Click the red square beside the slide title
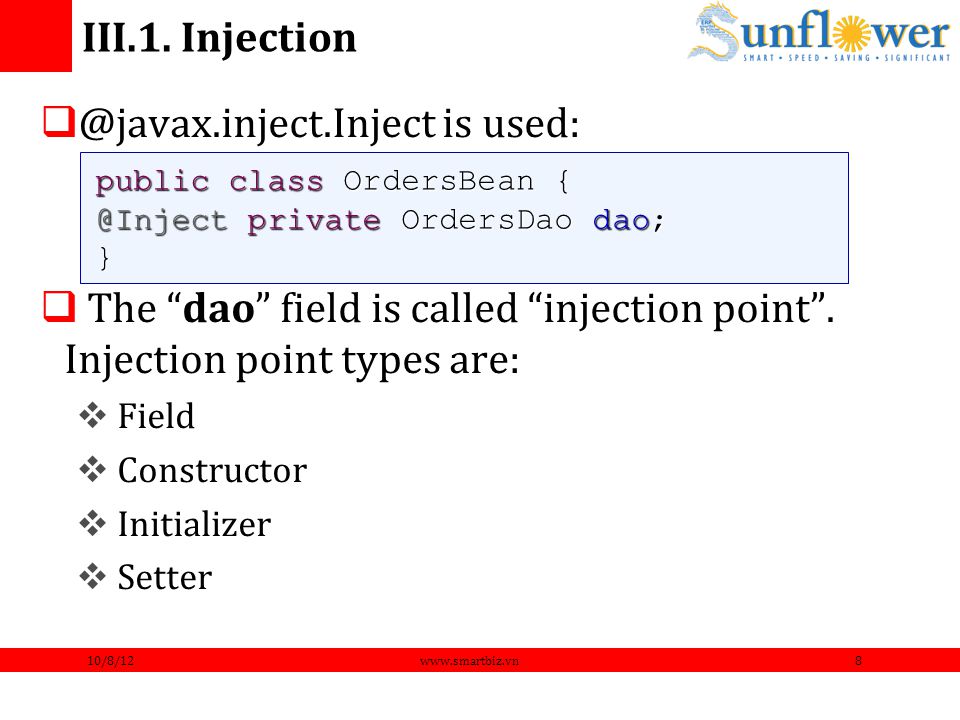The height and width of the screenshot is (720, 960). 36,36
